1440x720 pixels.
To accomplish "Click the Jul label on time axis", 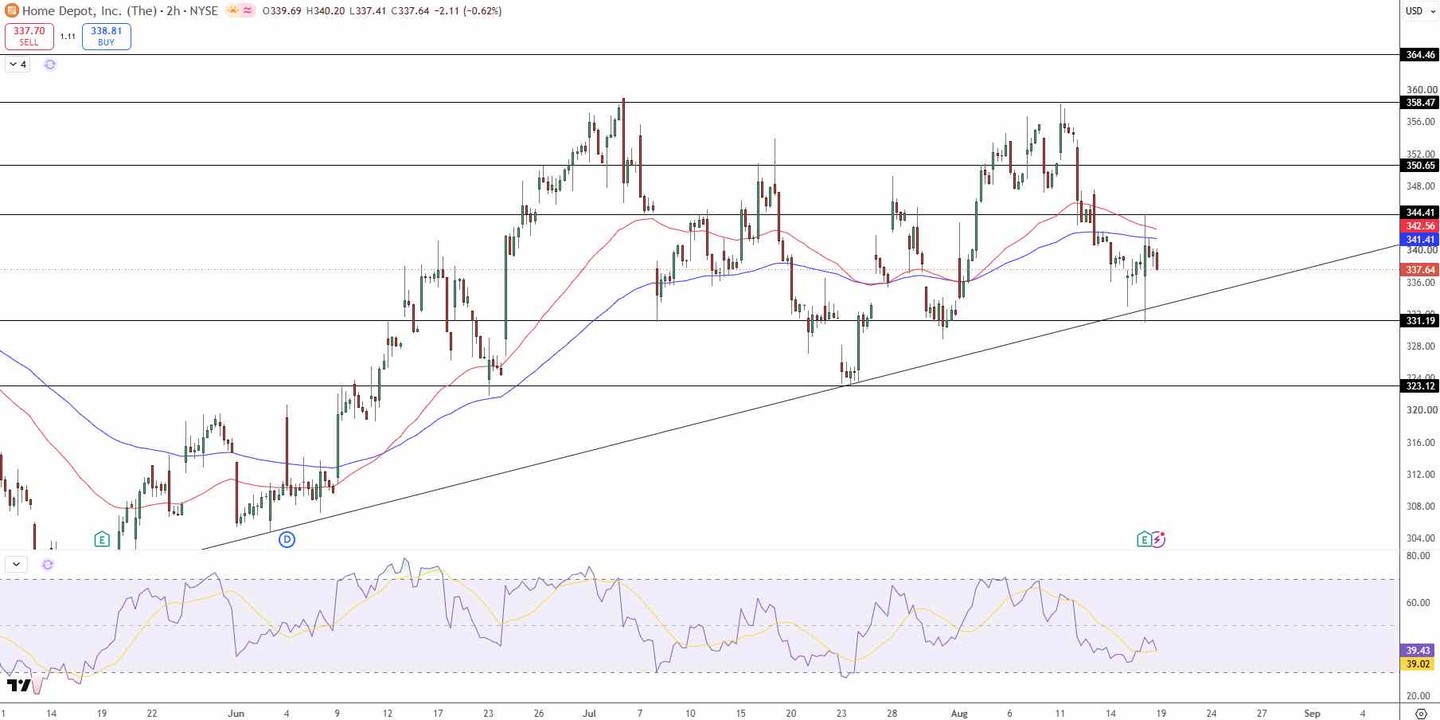I will pos(589,714).
